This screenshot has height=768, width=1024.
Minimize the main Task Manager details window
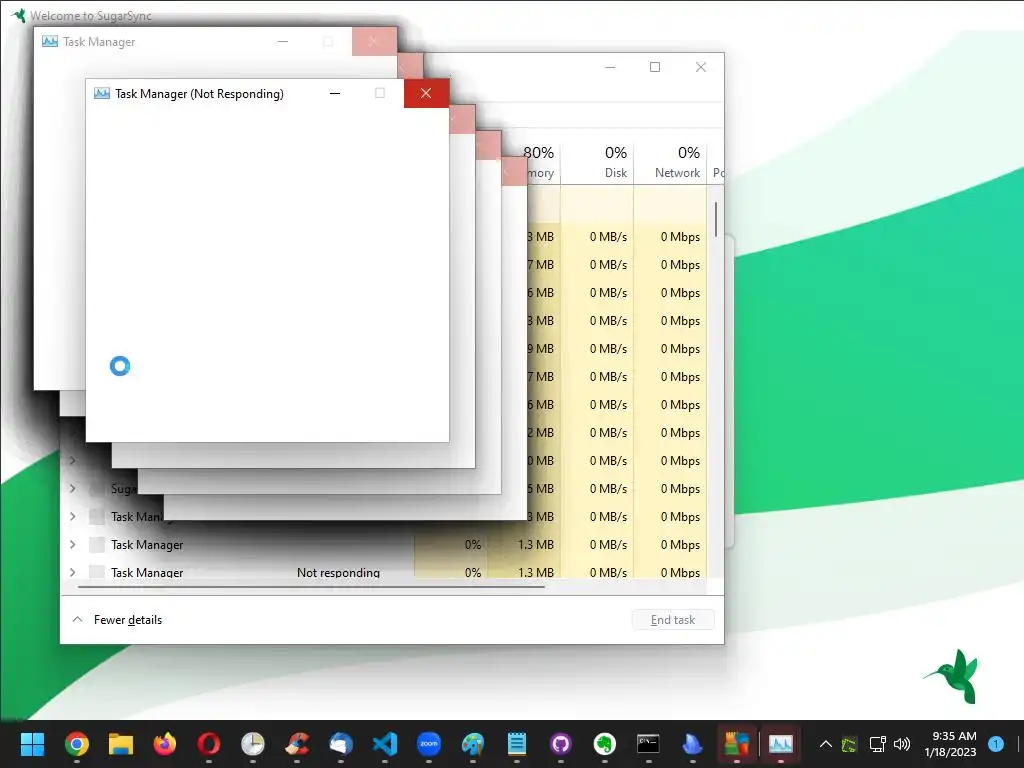tap(610, 67)
